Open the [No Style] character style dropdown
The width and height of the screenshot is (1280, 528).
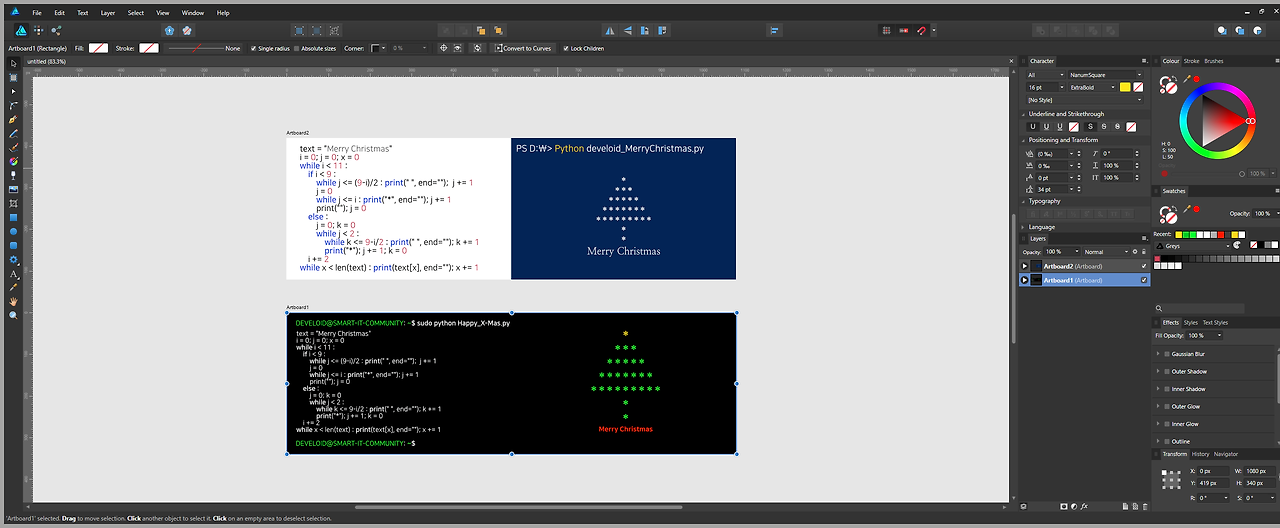click(1084, 100)
